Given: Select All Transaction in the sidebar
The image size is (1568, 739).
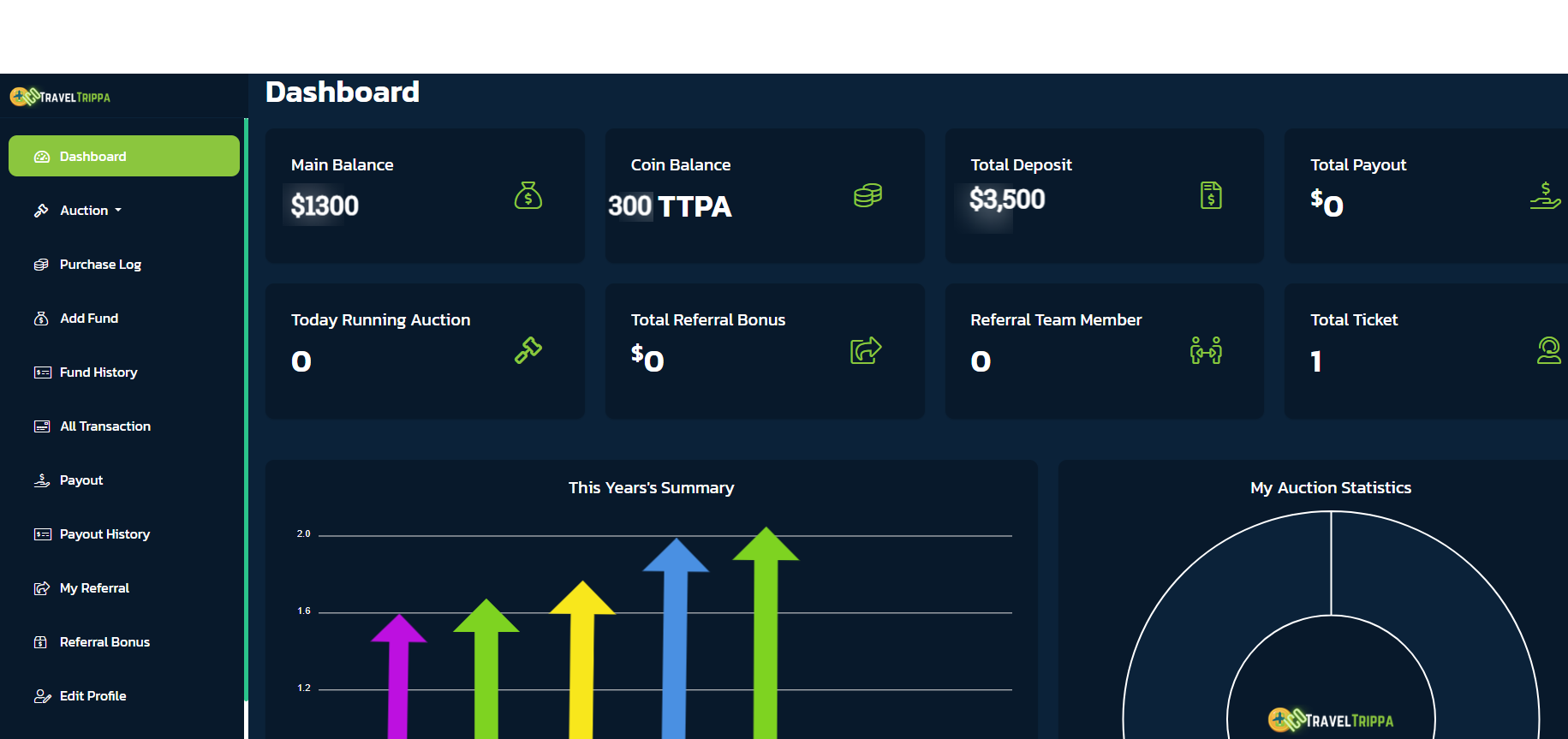Looking at the screenshot, I should pyautogui.click(x=105, y=426).
